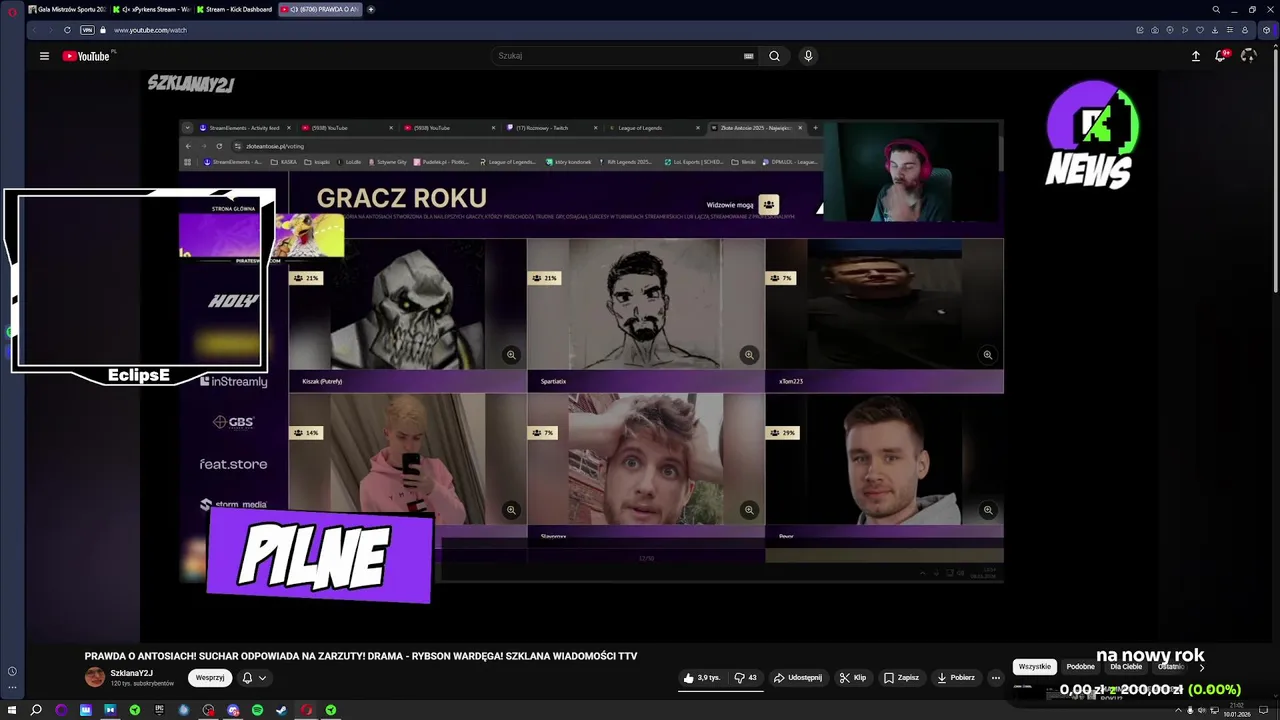Open Opera tab search magnifier
The height and width of the screenshot is (720, 1280).
click(x=1216, y=9)
